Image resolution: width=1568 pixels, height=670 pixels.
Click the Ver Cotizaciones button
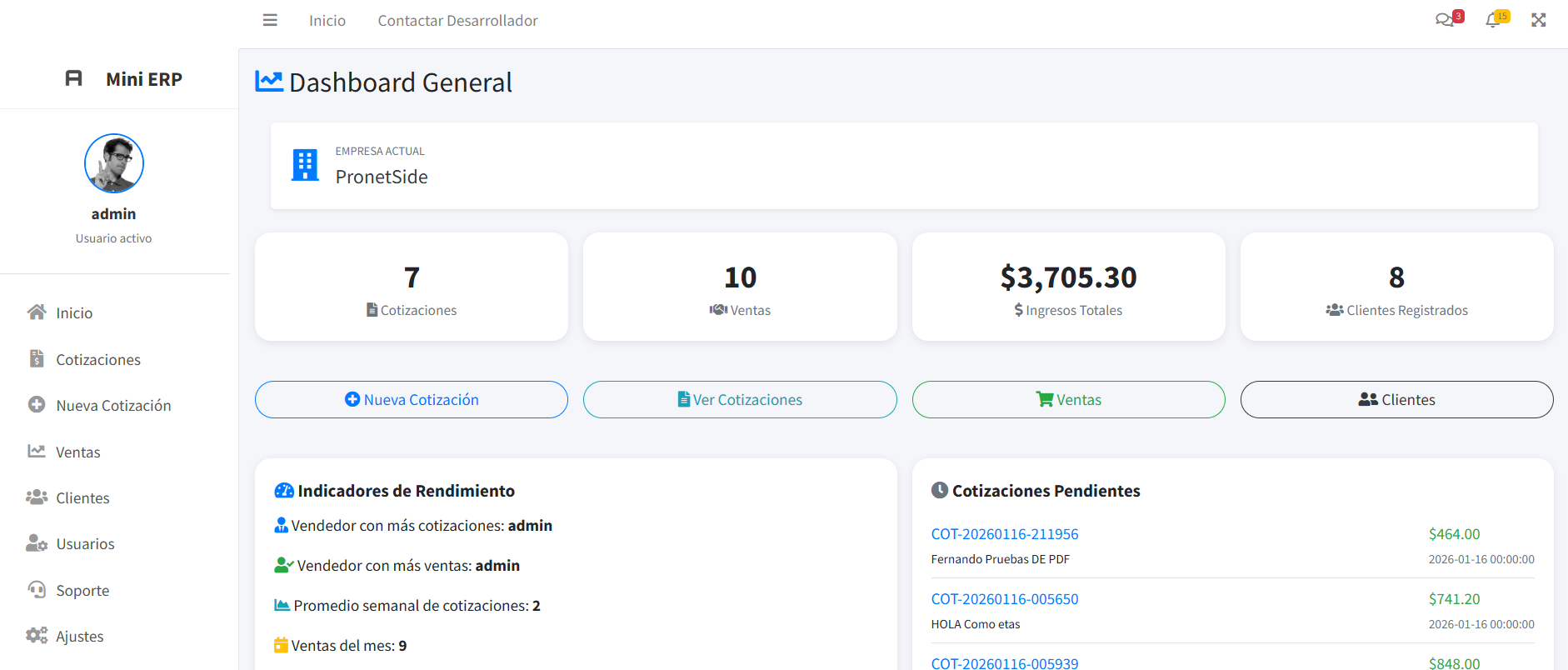[x=740, y=399]
